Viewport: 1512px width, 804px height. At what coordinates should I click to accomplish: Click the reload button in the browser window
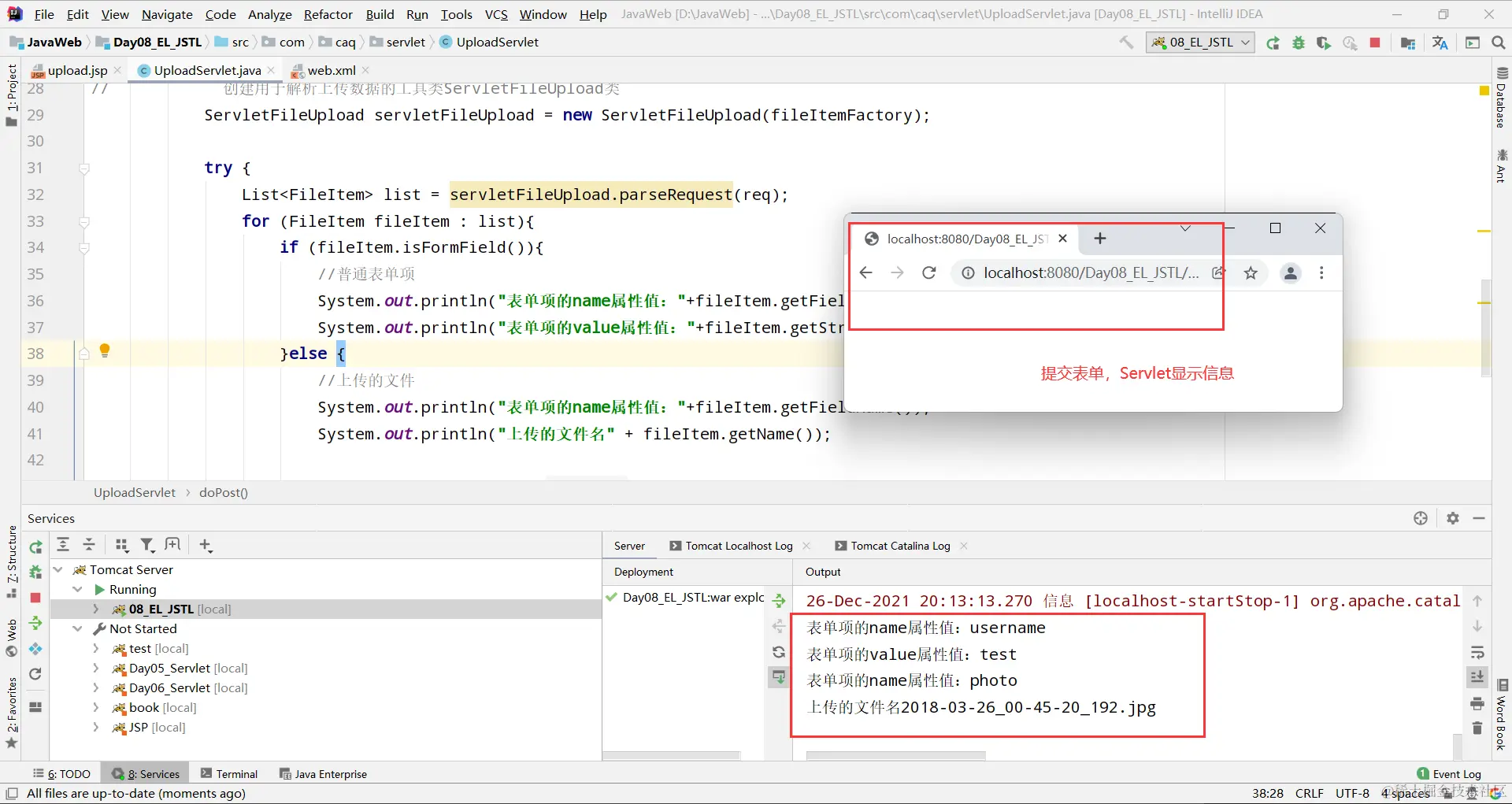(929, 272)
